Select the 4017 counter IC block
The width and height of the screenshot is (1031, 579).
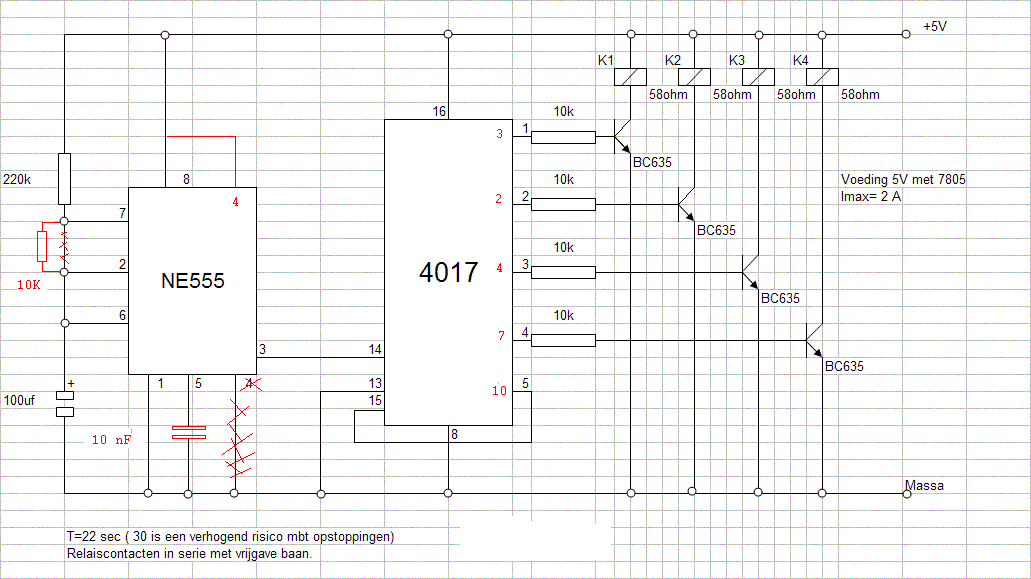pos(448,272)
